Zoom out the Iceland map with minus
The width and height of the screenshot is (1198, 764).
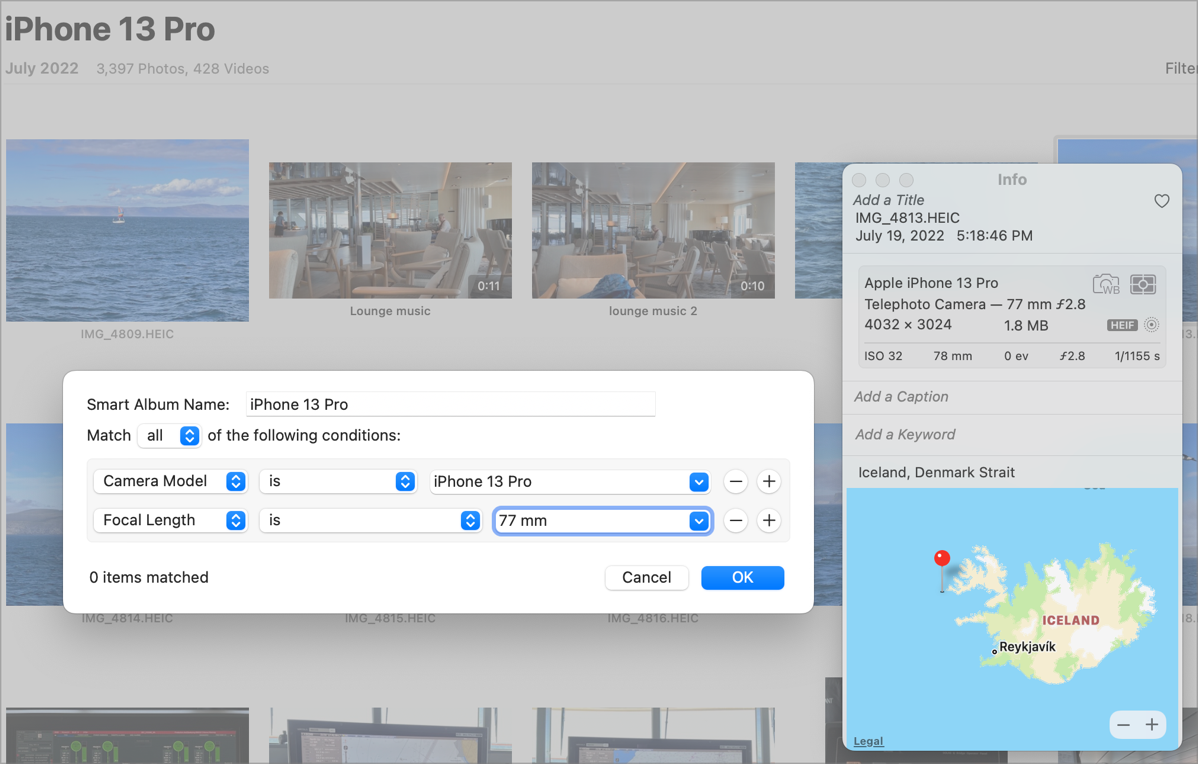click(x=1124, y=725)
